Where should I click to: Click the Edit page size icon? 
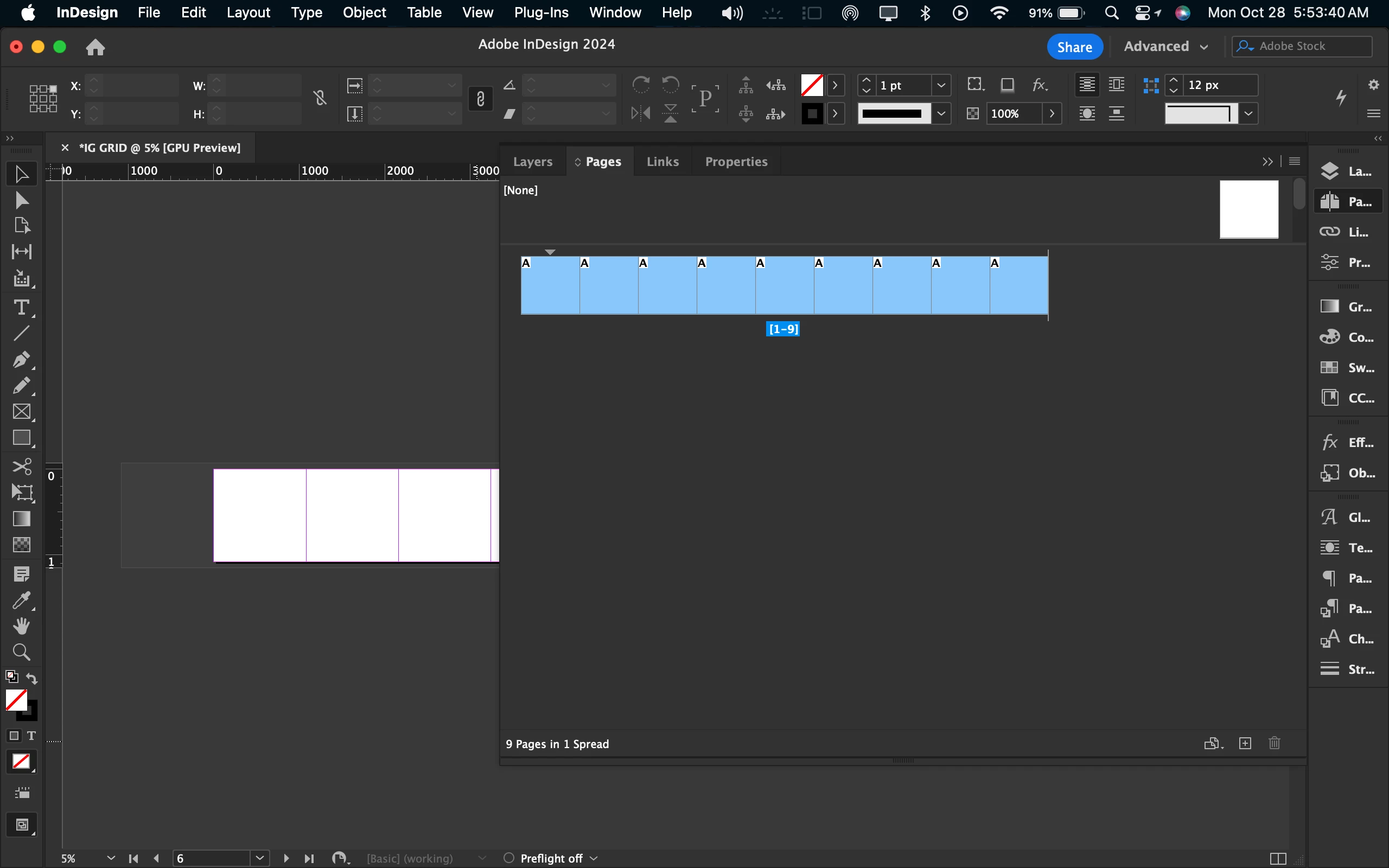[1213, 743]
